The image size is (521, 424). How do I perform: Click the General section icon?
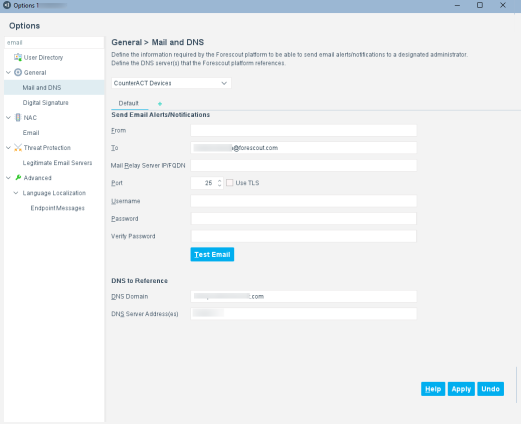click(x=18, y=72)
